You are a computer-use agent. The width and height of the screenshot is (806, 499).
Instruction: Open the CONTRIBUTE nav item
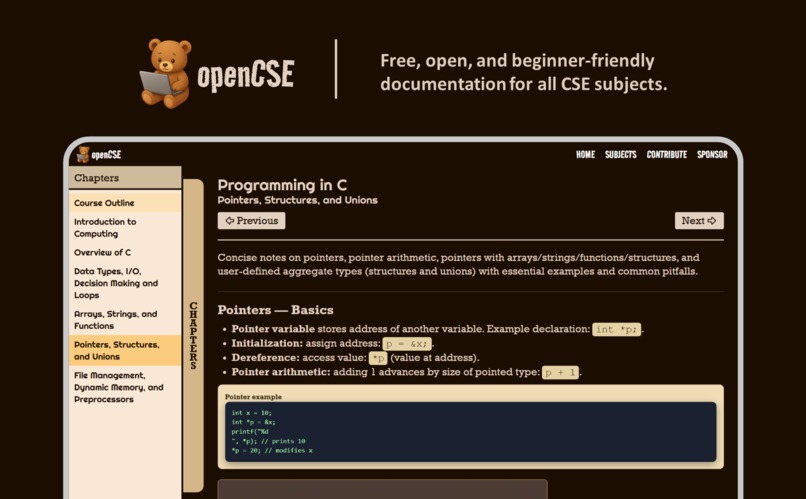[667, 154]
